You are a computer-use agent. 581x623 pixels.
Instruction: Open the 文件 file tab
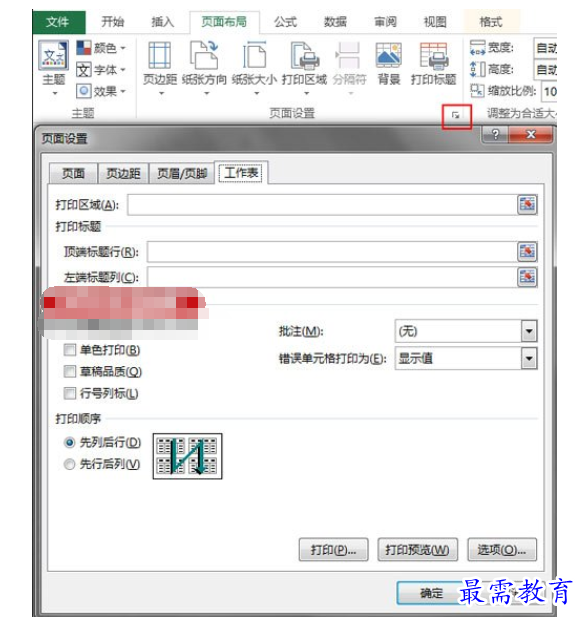pos(58,22)
